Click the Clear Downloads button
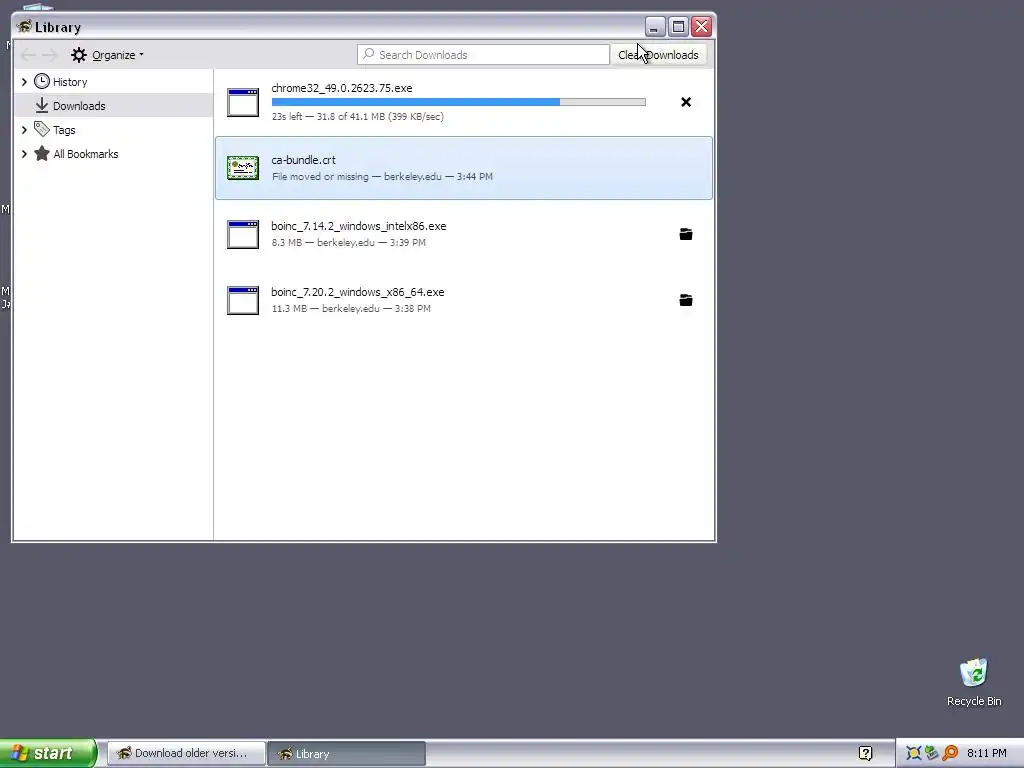Image resolution: width=1024 pixels, height=768 pixels. (x=658, y=55)
